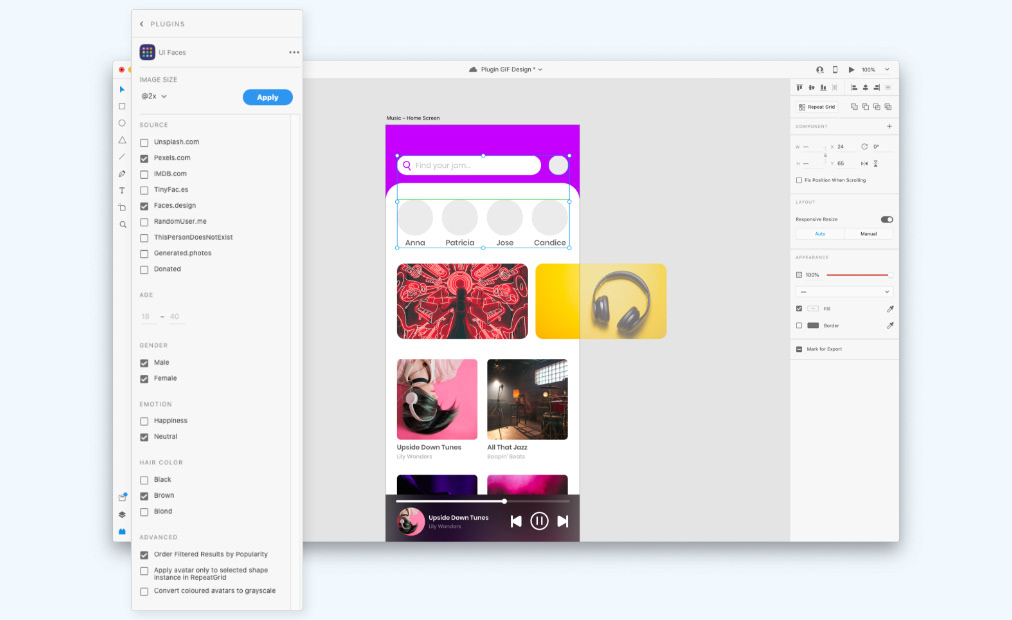
Task: Click the X position value field
Action: [x=847, y=147]
